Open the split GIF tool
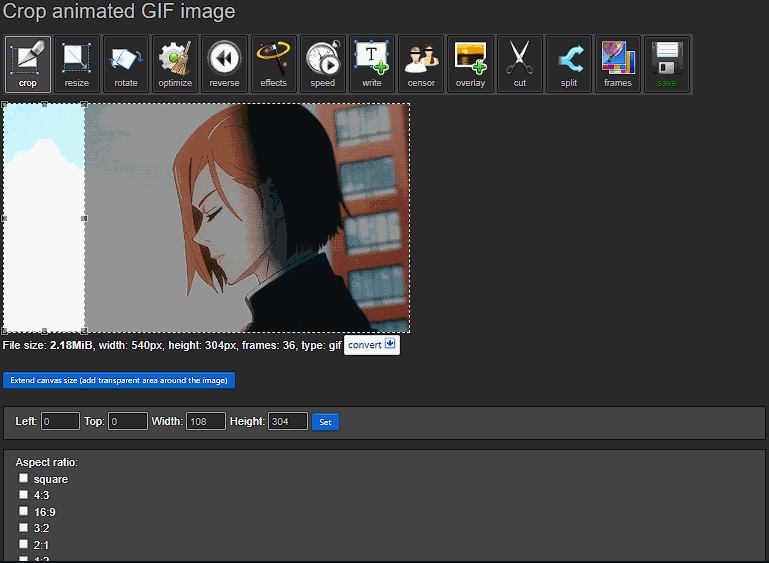 point(568,64)
